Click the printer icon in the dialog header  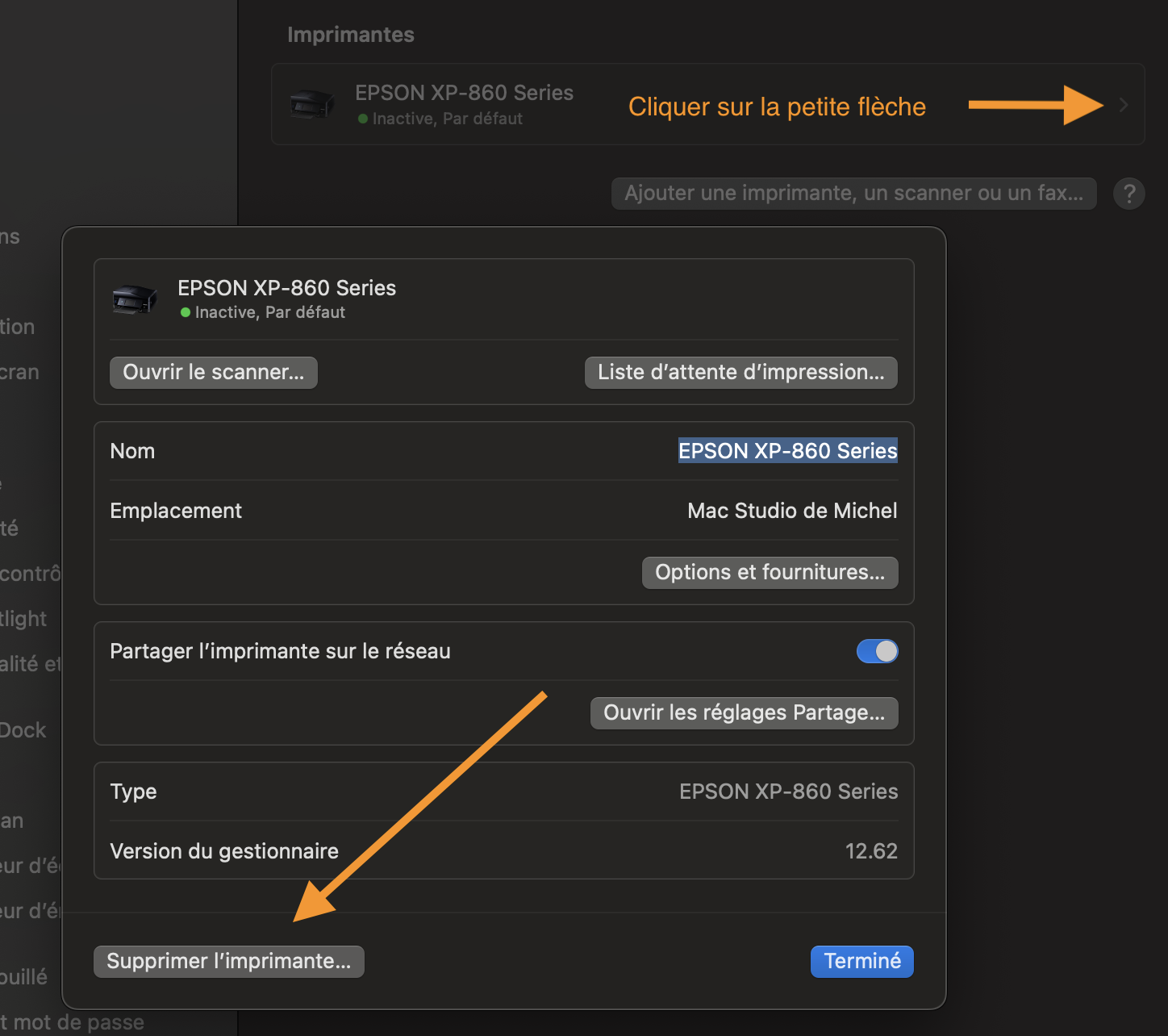pos(135,299)
